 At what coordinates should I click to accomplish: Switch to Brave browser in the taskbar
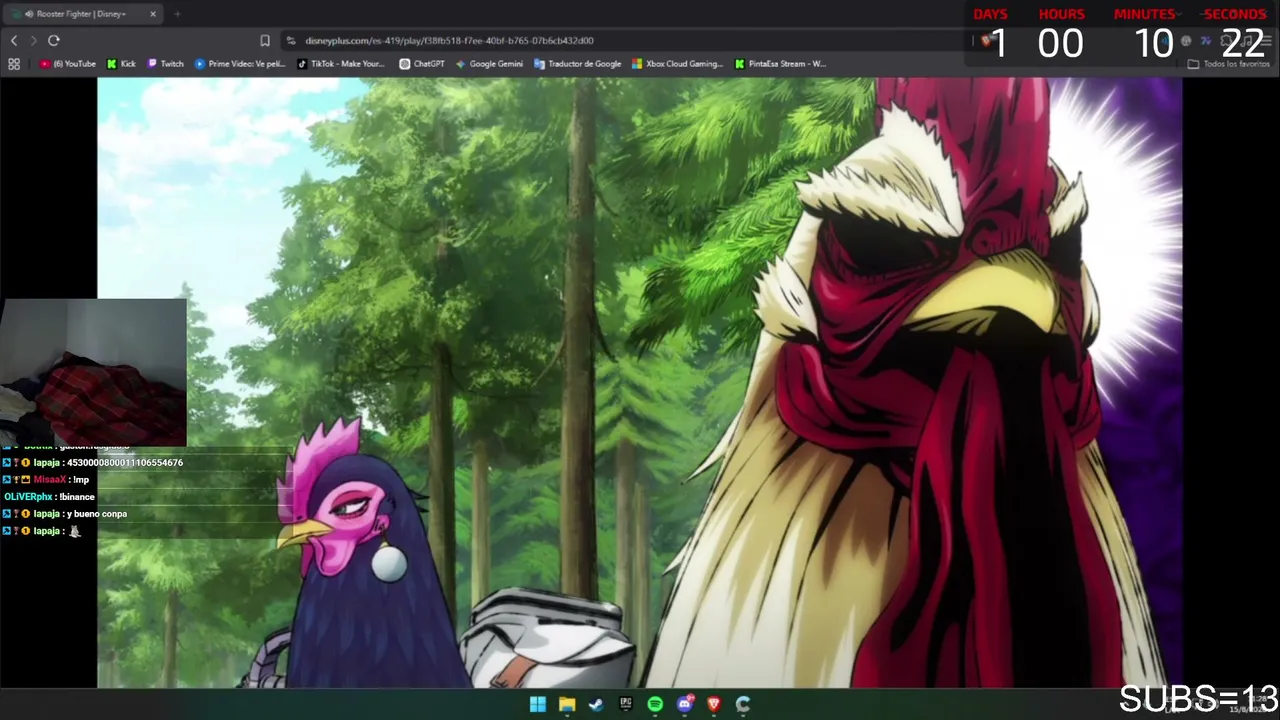[x=714, y=704]
